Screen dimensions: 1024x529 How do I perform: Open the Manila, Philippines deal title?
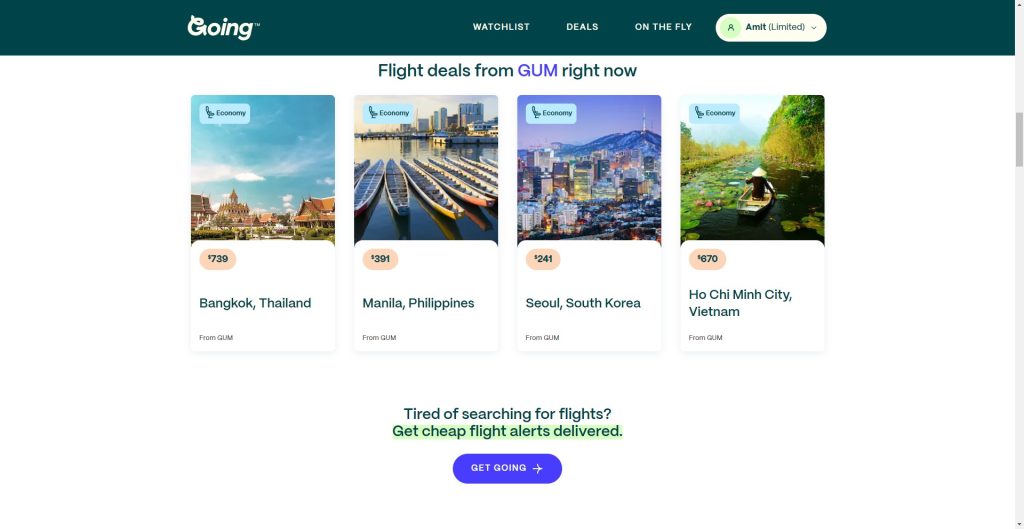(x=418, y=303)
